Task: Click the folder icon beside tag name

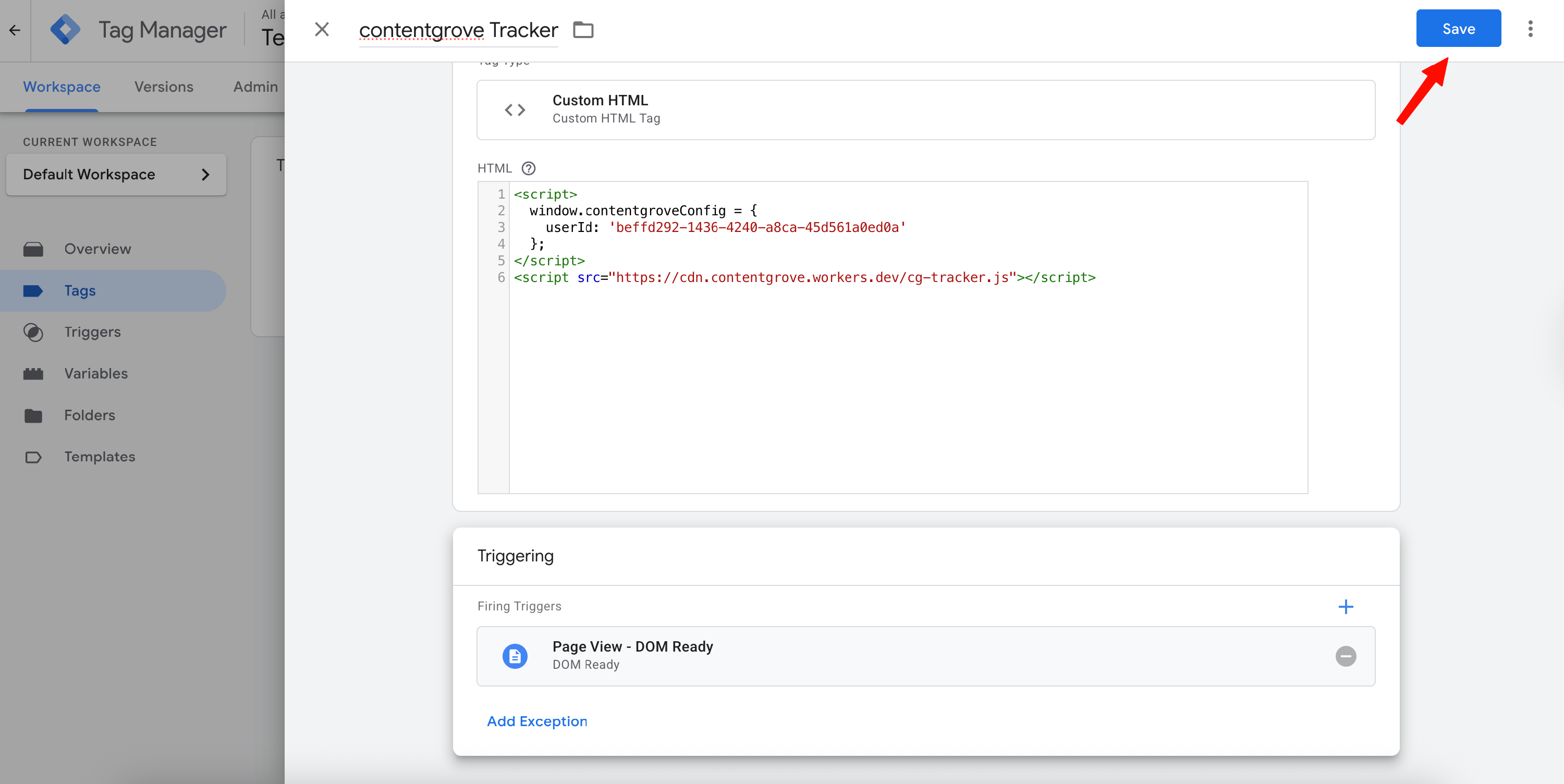Action: click(583, 30)
